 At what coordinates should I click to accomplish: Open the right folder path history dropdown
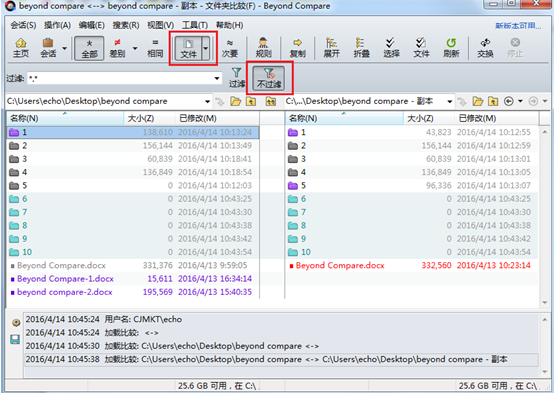click(x=449, y=102)
